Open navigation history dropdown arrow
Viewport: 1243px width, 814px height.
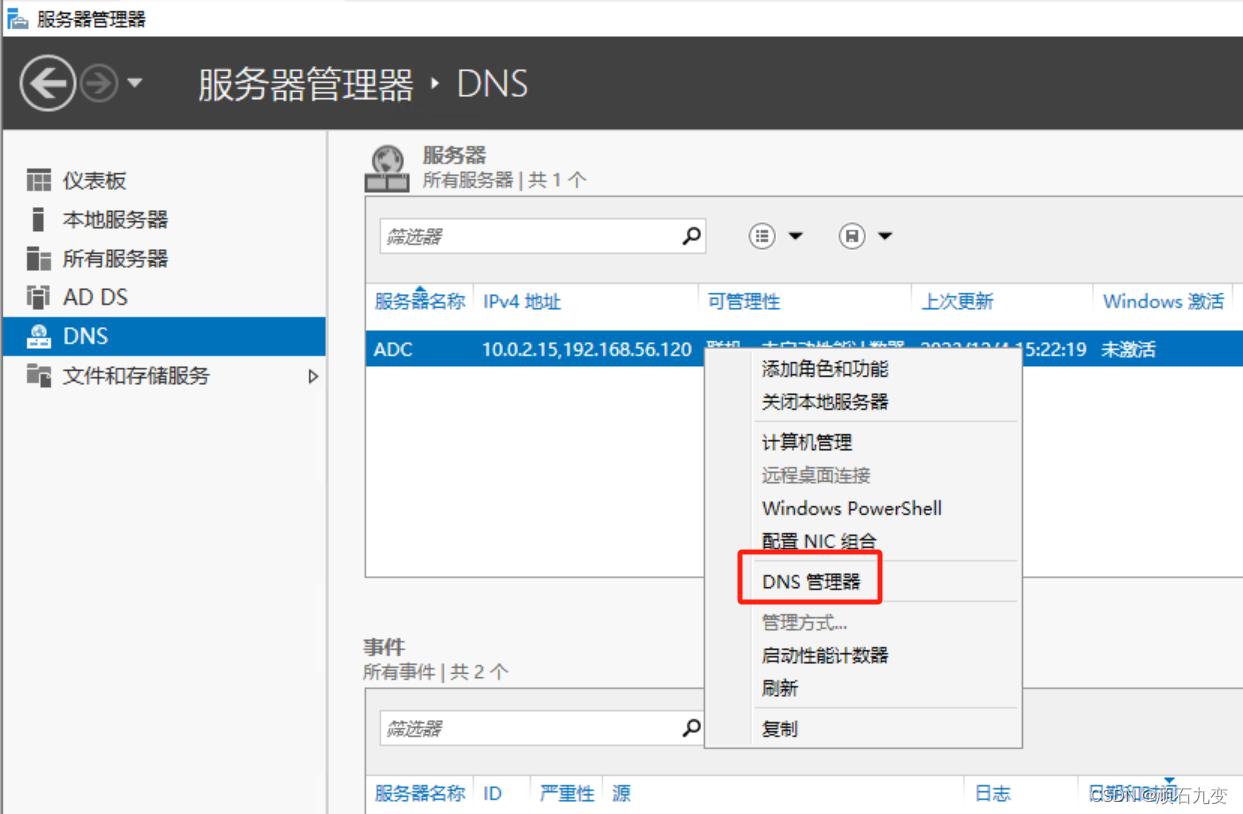coord(135,83)
